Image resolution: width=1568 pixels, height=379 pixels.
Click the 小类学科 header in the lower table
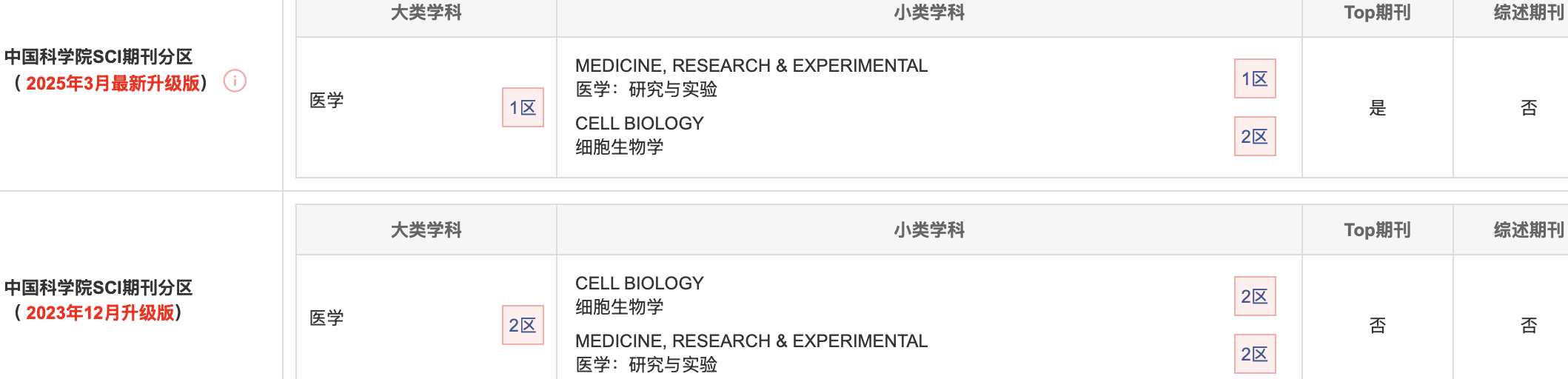tap(929, 230)
